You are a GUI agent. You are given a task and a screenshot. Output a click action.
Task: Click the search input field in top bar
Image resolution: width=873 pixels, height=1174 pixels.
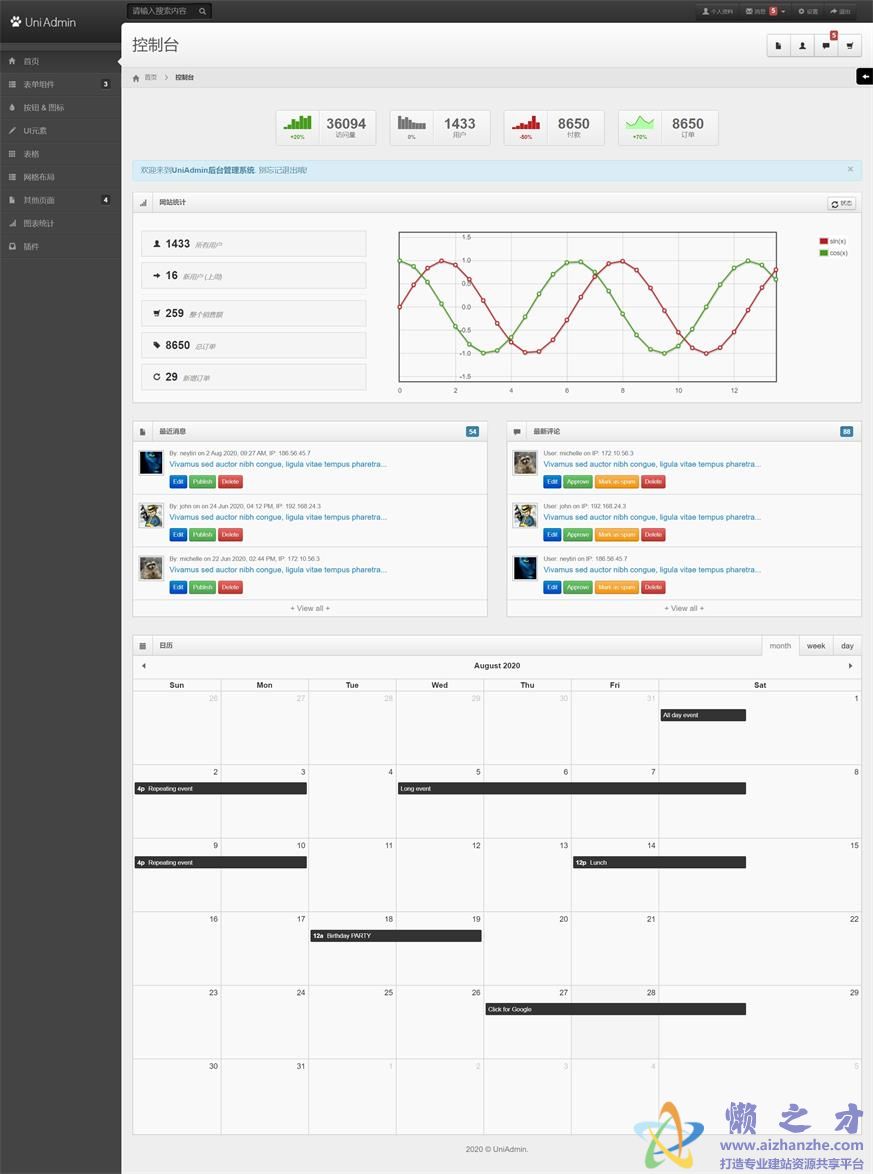(160, 11)
